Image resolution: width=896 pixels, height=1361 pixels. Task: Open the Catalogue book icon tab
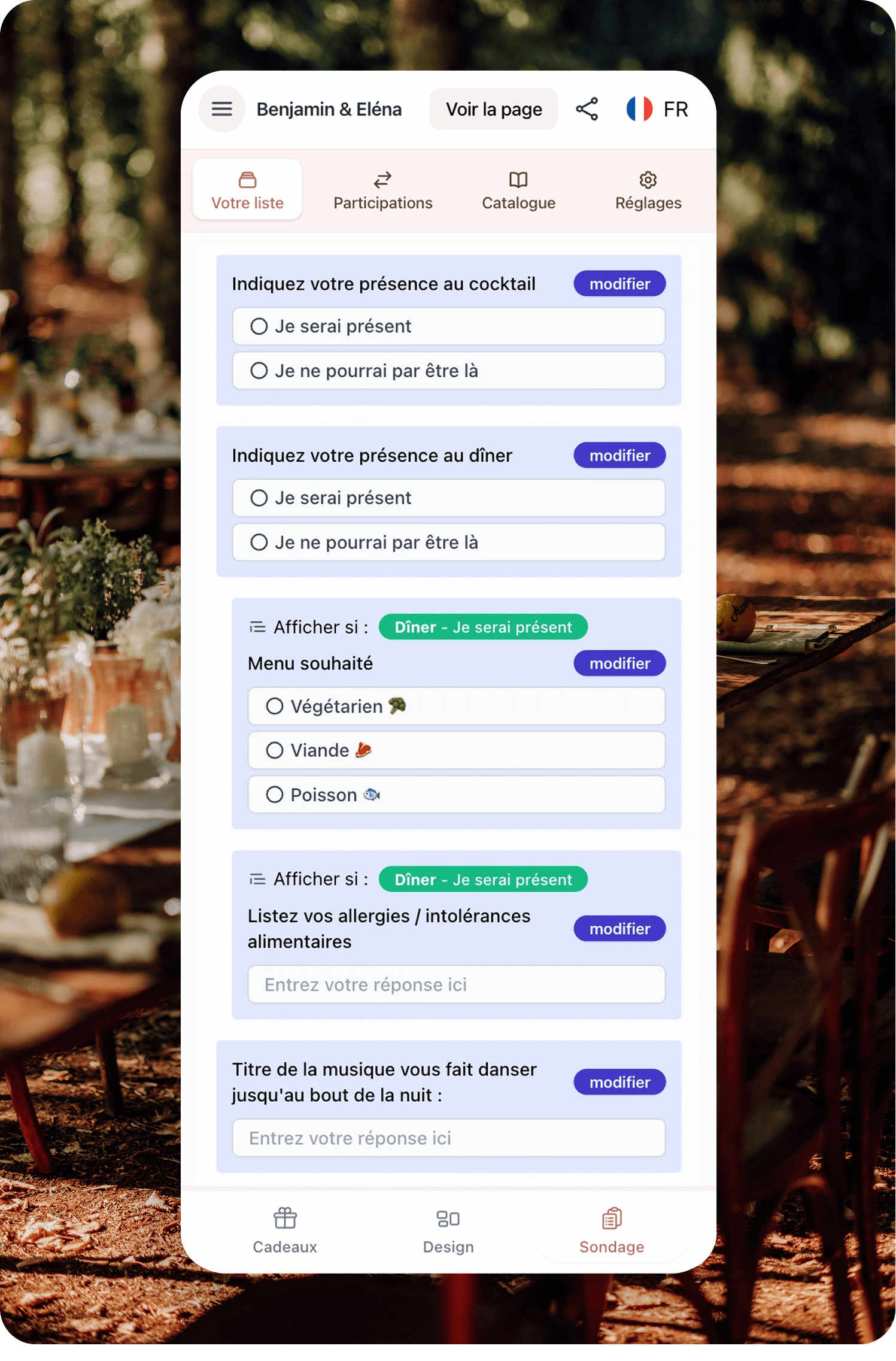(x=518, y=190)
